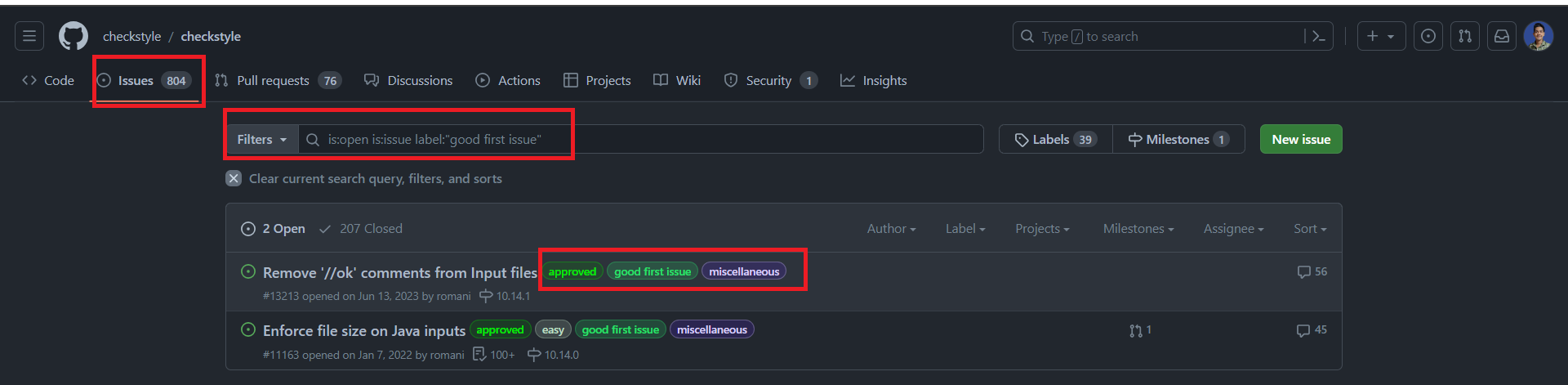
Task: Show the 2 Open issues
Action: click(x=273, y=229)
